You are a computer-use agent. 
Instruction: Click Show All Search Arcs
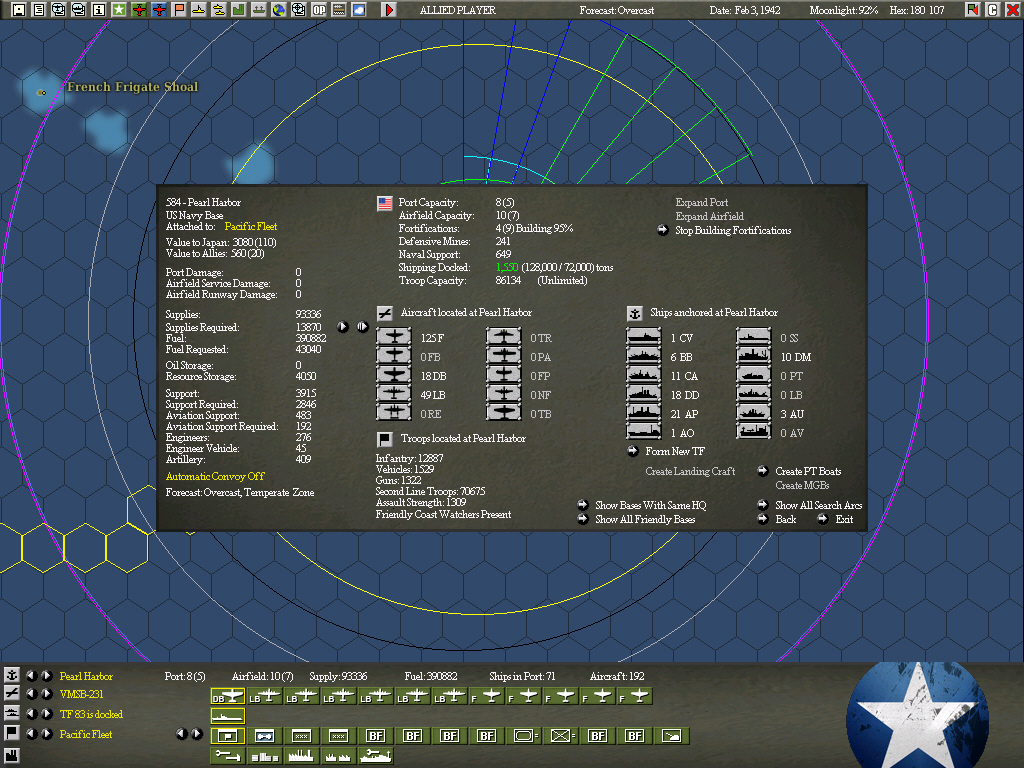click(x=818, y=505)
